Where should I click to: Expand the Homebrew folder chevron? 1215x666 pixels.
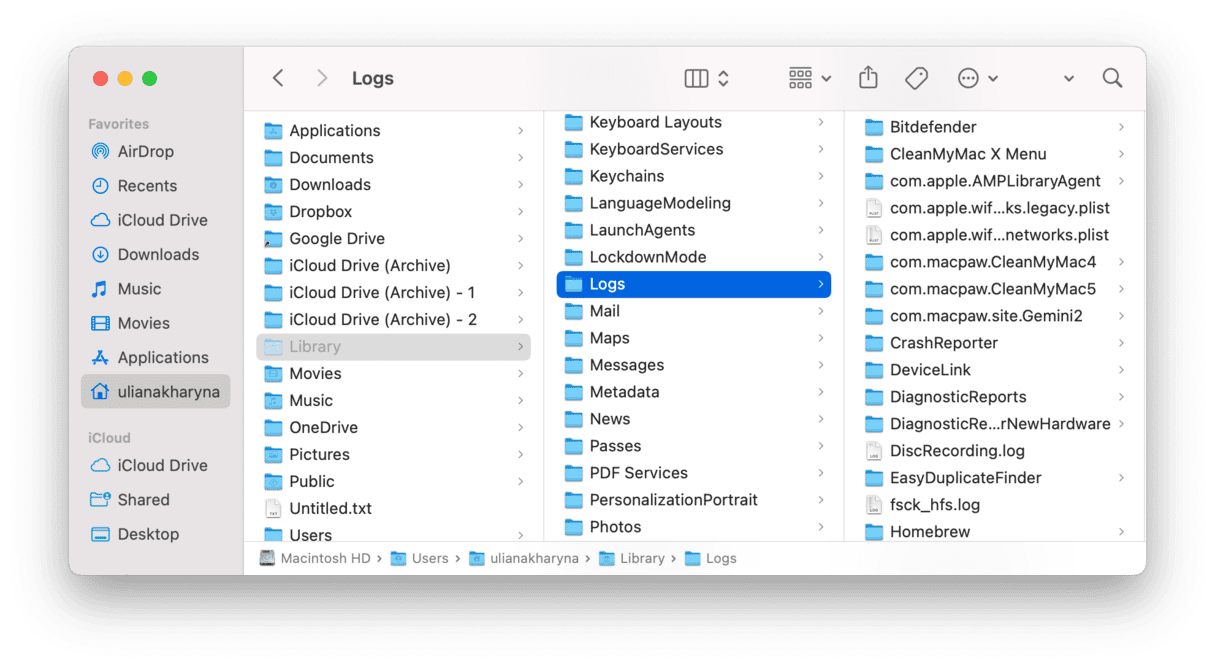click(1121, 532)
